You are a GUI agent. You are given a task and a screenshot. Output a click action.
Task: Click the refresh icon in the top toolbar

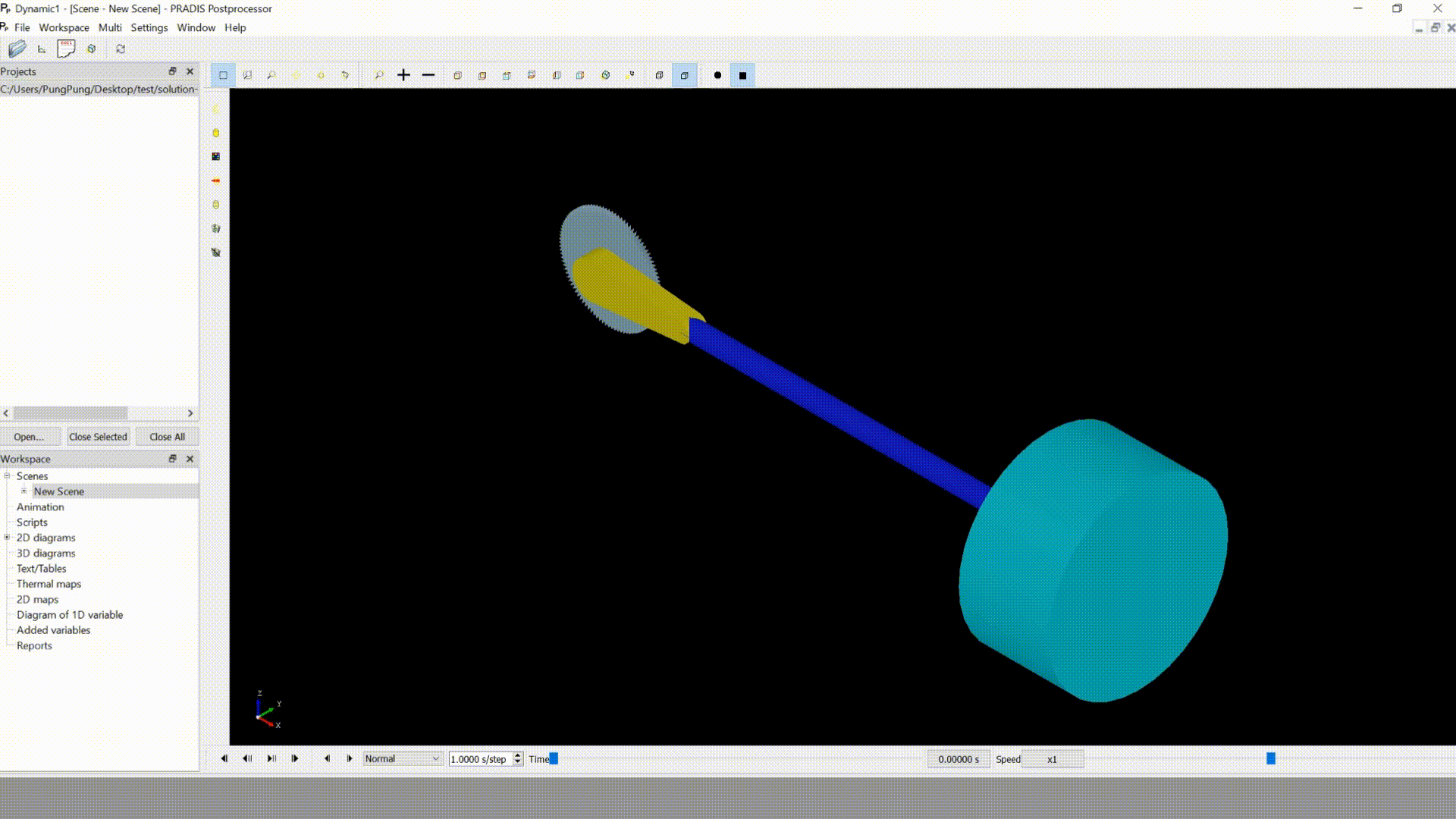121,49
